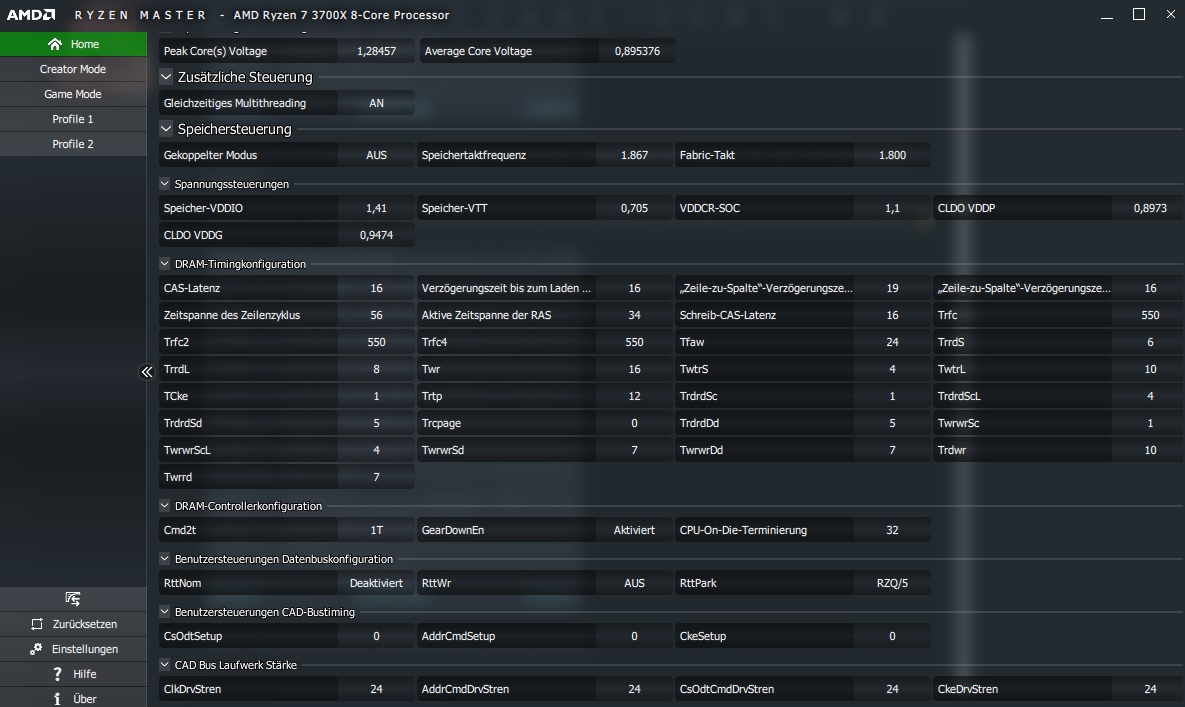The height and width of the screenshot is (707, 1185).
Task: Click Speicher-VTT value 0,705
Action: pos(634,208)
